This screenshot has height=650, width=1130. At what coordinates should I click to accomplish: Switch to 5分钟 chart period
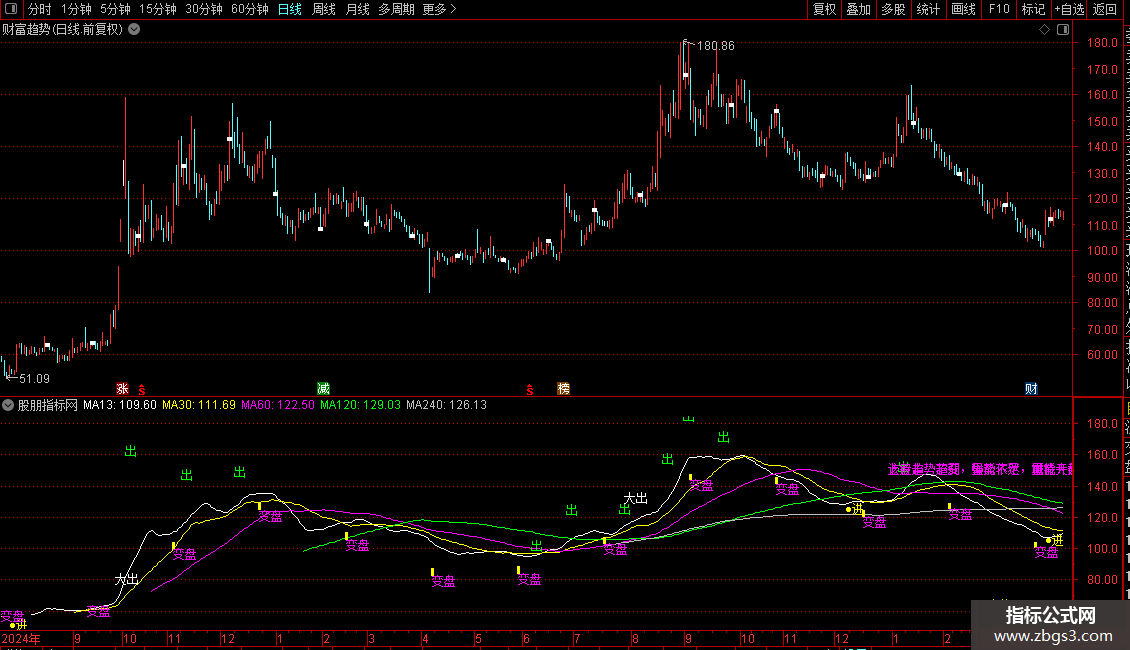(115, 9)
